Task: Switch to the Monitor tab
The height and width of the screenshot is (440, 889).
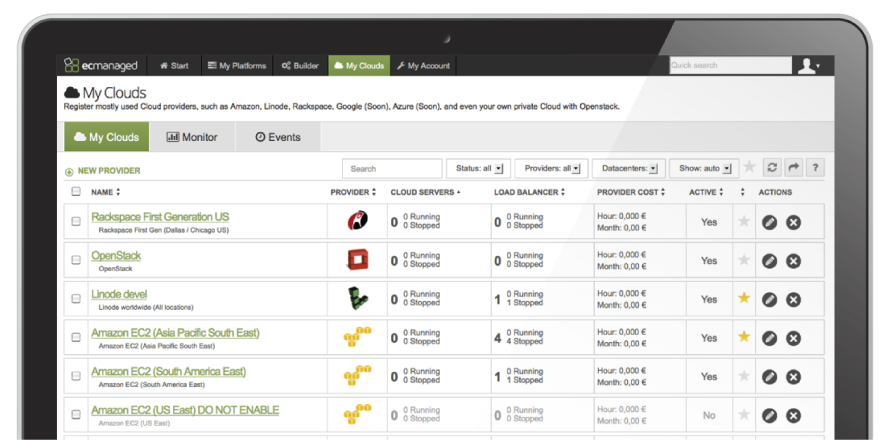Action: point(192,137)
